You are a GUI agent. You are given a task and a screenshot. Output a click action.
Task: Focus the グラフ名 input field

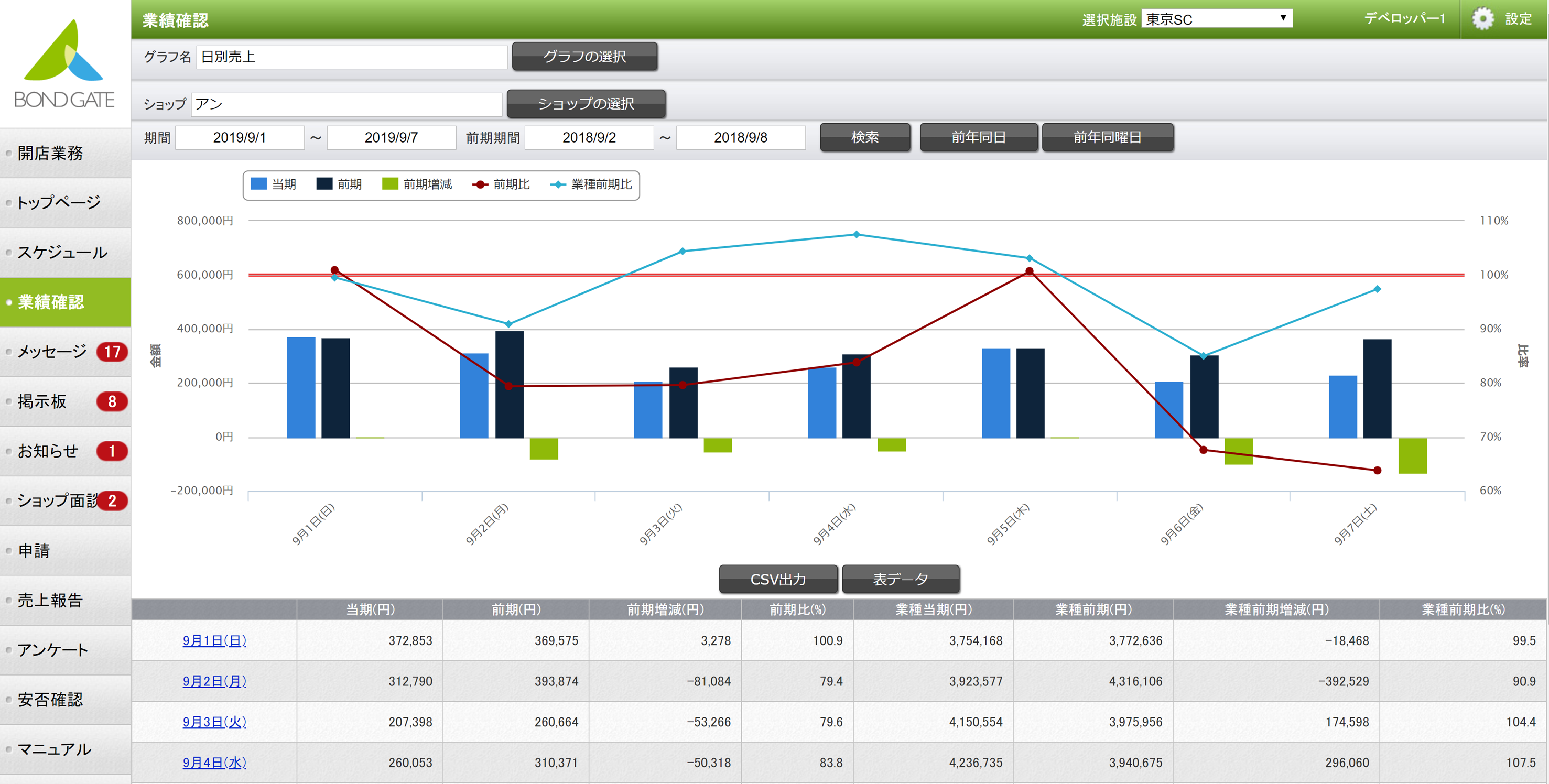pos(352,57)
